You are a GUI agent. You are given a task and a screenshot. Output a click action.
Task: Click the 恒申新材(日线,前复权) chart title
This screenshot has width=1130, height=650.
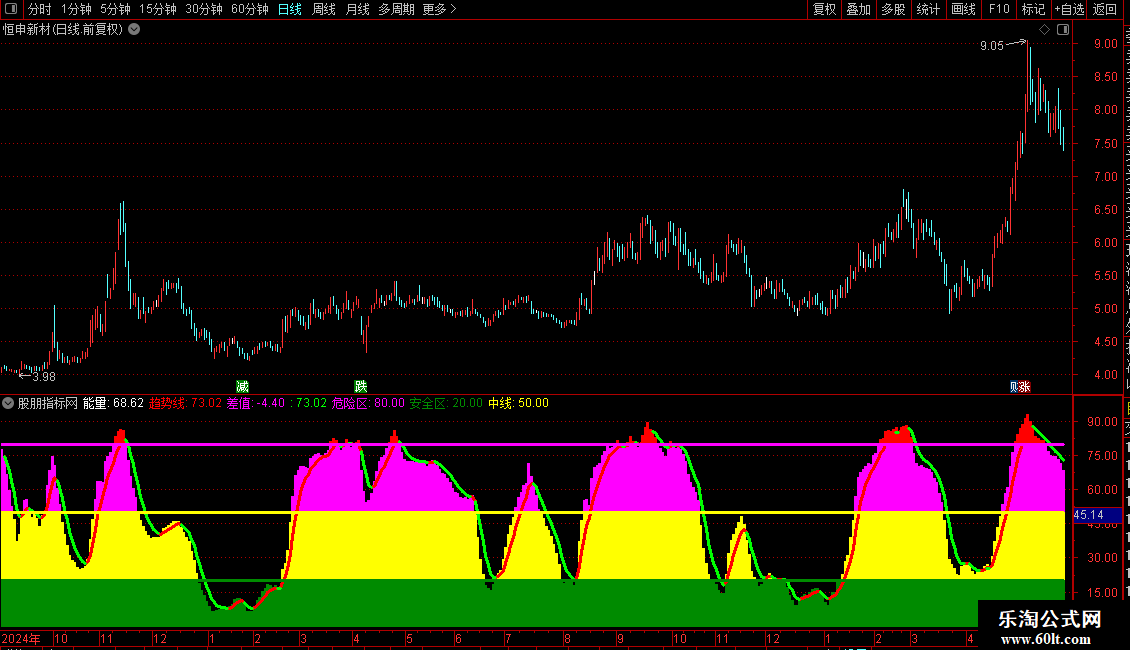coord(63,30)
